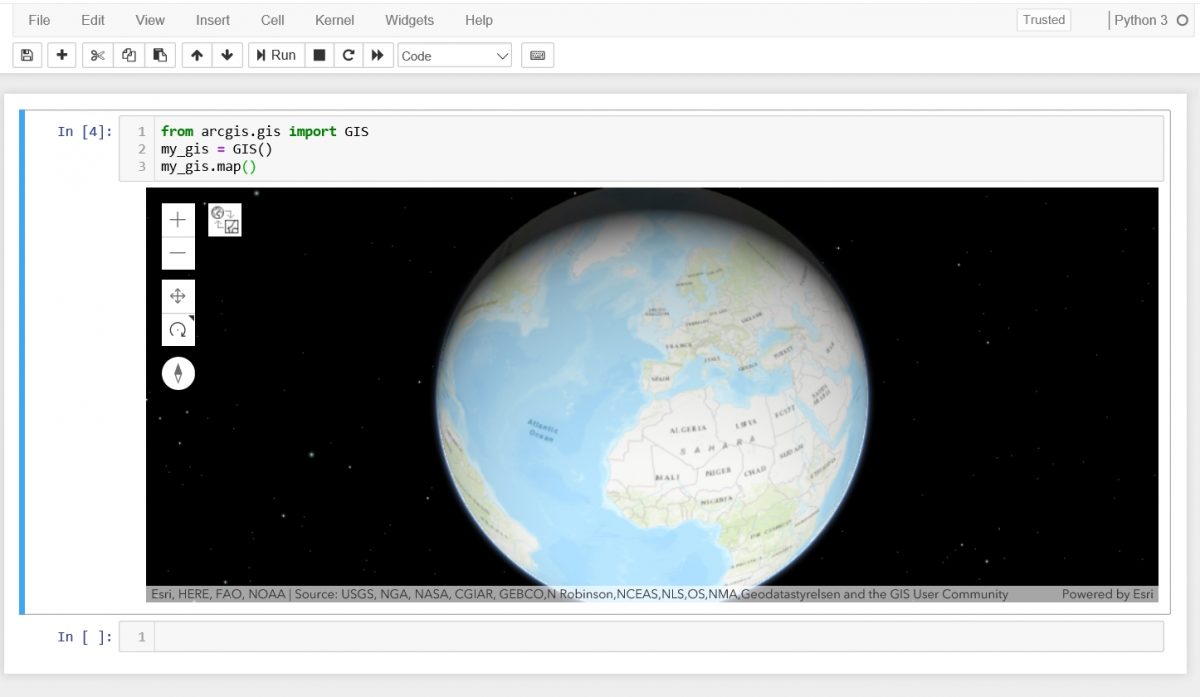Insert a cell below with plus icon
Screen dimensions: 1200x697
pyautogui.click(x=62, y=56)
